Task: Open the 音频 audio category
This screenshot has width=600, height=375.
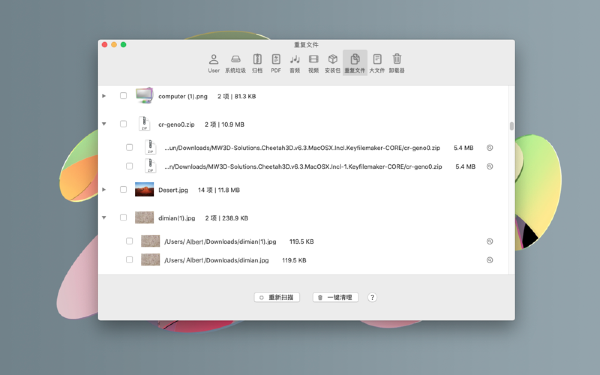Action: coord(295,63)
